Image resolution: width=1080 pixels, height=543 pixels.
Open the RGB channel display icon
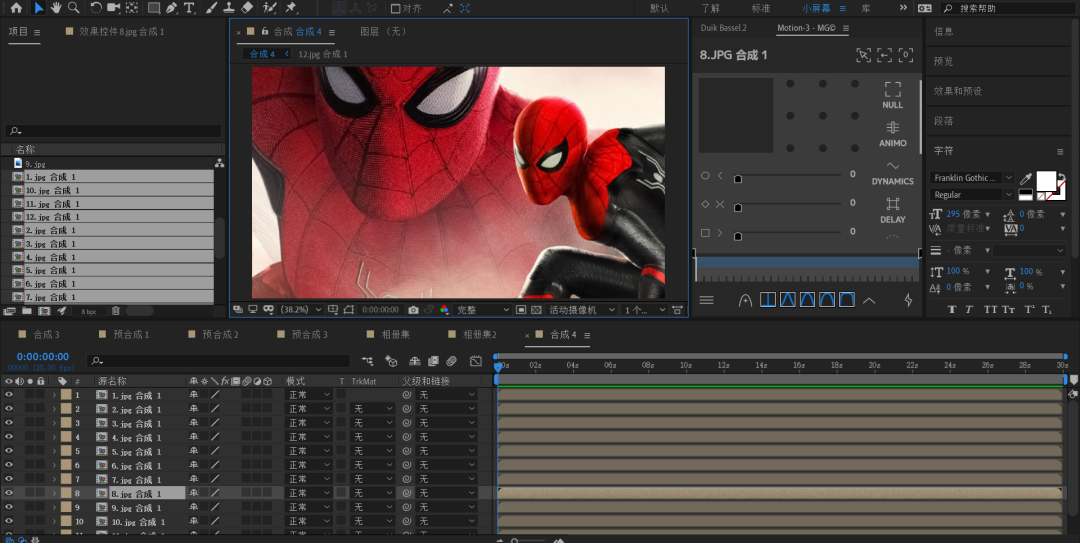click(444, 310)
